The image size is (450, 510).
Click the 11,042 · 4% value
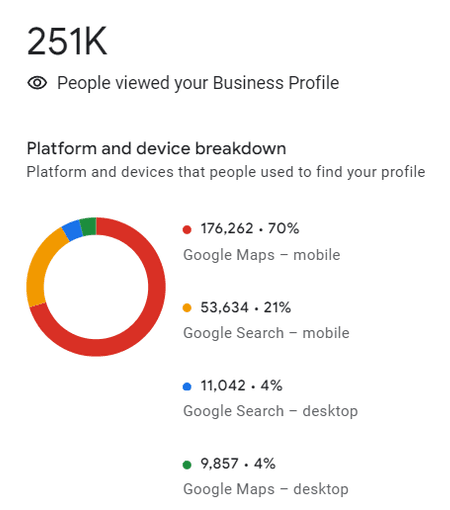tap(241, 386)
